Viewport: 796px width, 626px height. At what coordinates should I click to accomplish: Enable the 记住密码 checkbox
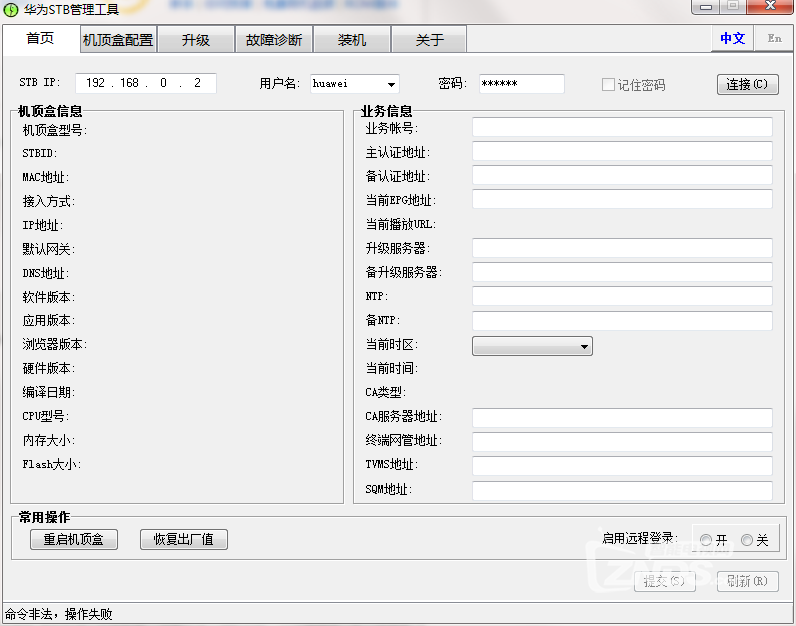coord(608,84)
